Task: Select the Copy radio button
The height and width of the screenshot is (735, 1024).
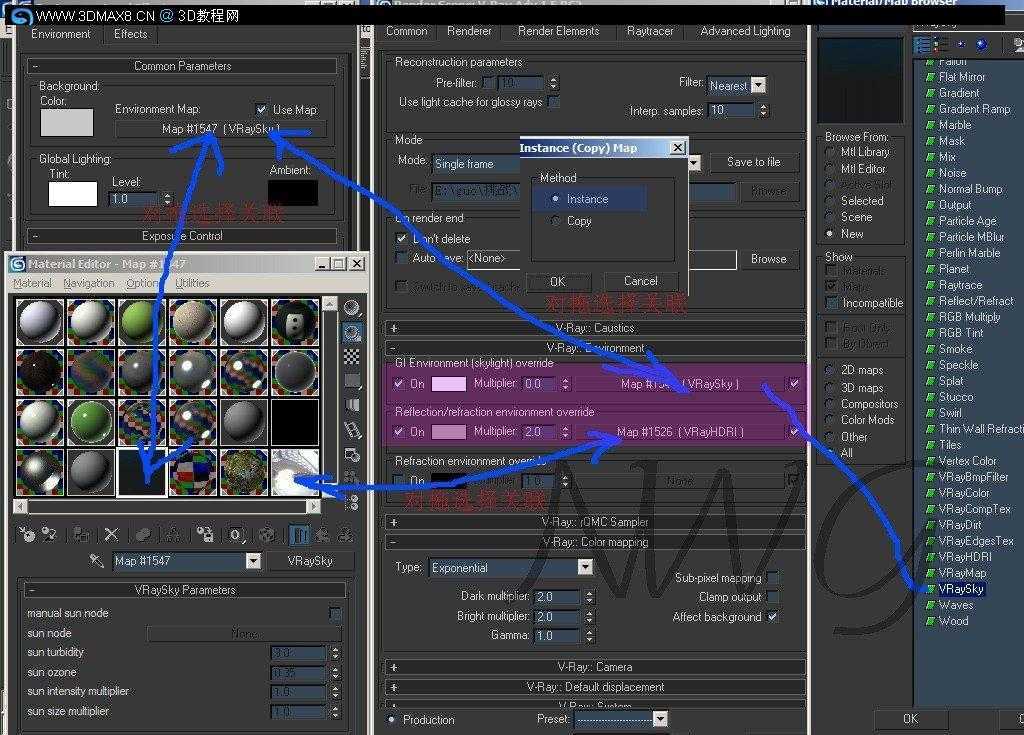Action: [x=556, y=221]
